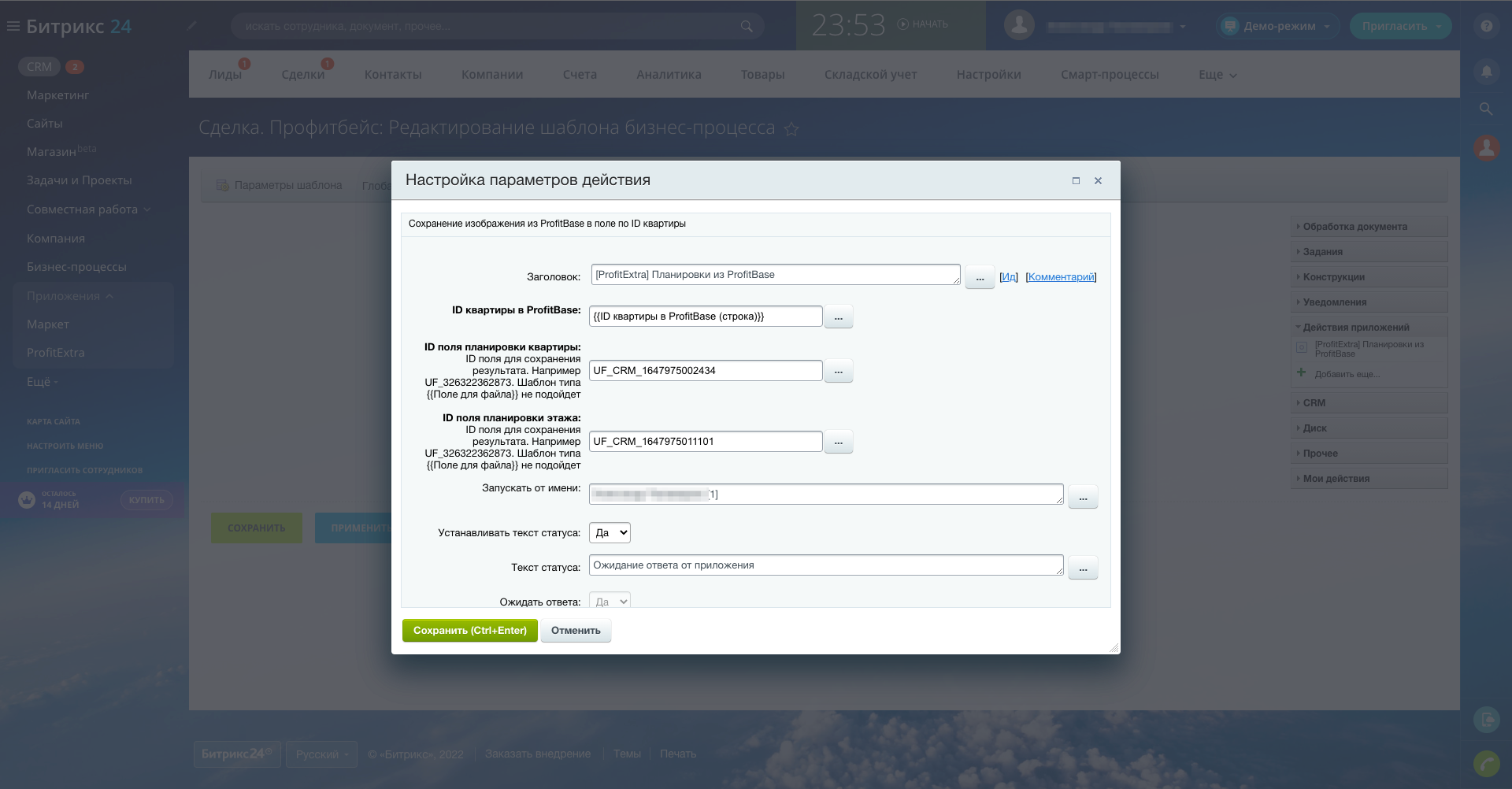Open the Демо-режим dropdown

point(1279,26)
